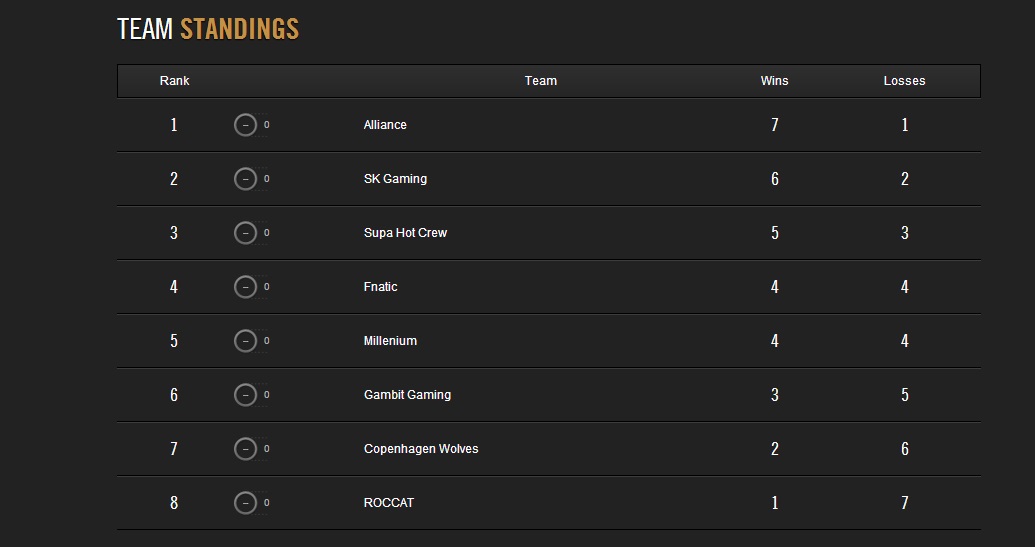Click the rank change icon for SK Gaming

(x=245, y=179)
